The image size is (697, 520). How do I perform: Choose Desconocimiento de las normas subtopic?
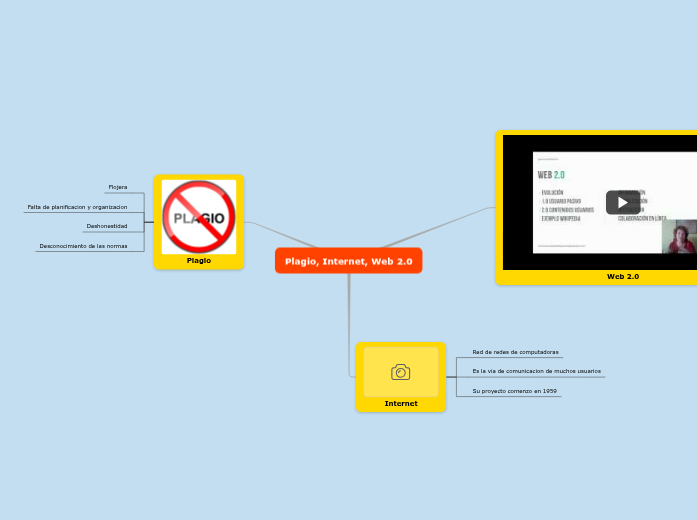point(83,246)
